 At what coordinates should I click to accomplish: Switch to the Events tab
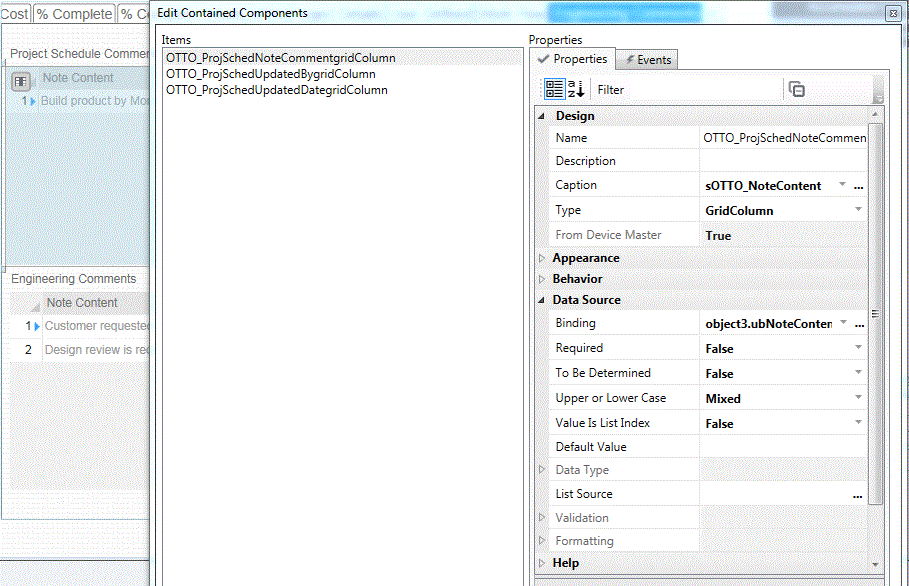coord(645,58)
